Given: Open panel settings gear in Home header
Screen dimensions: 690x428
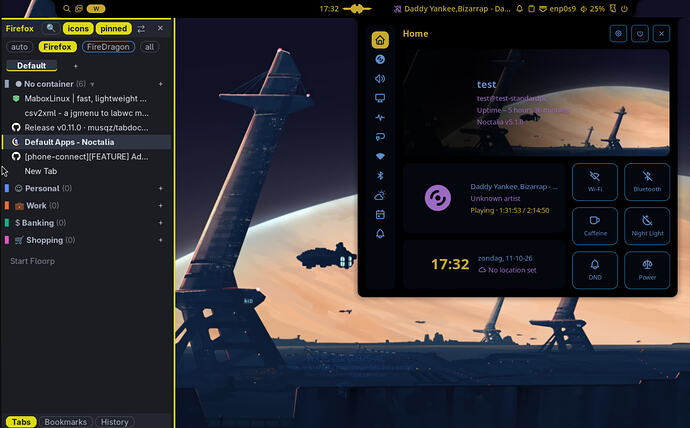Looking at the screenshot, I should [x=618, y=33].
